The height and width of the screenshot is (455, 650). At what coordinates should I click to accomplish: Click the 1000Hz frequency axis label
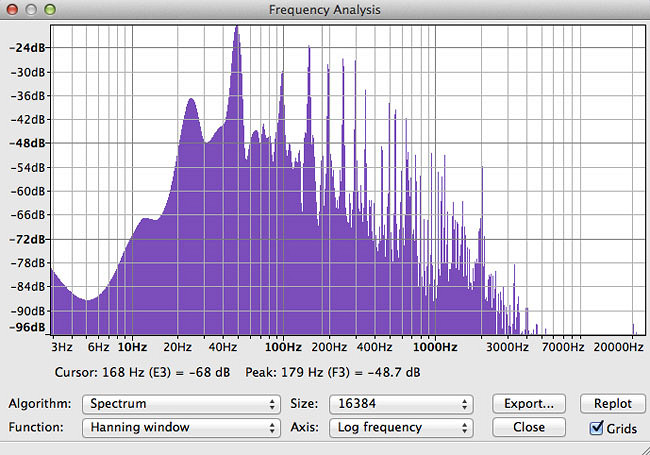pyautogui.click(x=435, y=347)
